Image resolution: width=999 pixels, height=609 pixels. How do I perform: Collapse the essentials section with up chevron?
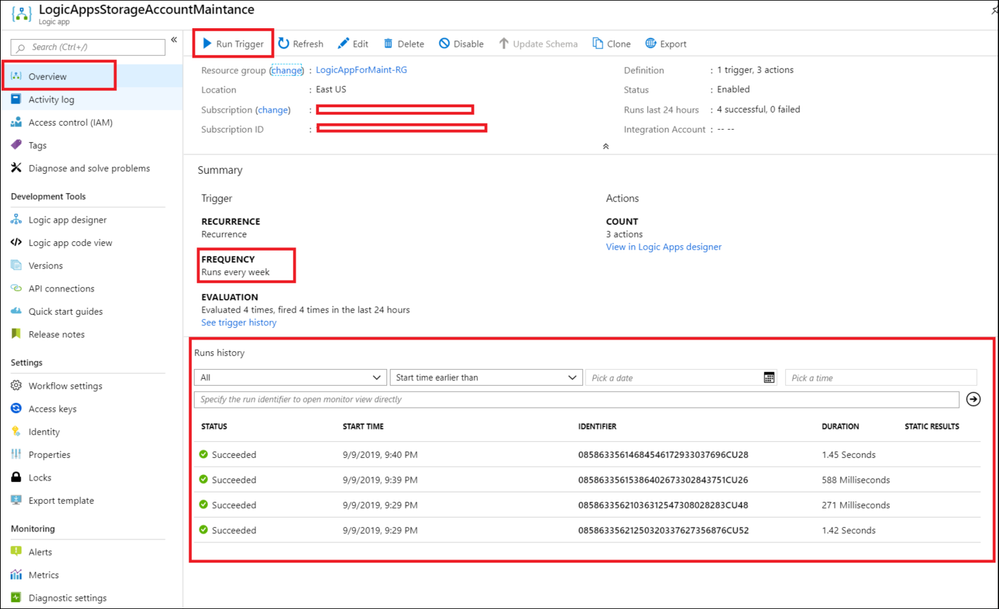(x=605, y=147)
